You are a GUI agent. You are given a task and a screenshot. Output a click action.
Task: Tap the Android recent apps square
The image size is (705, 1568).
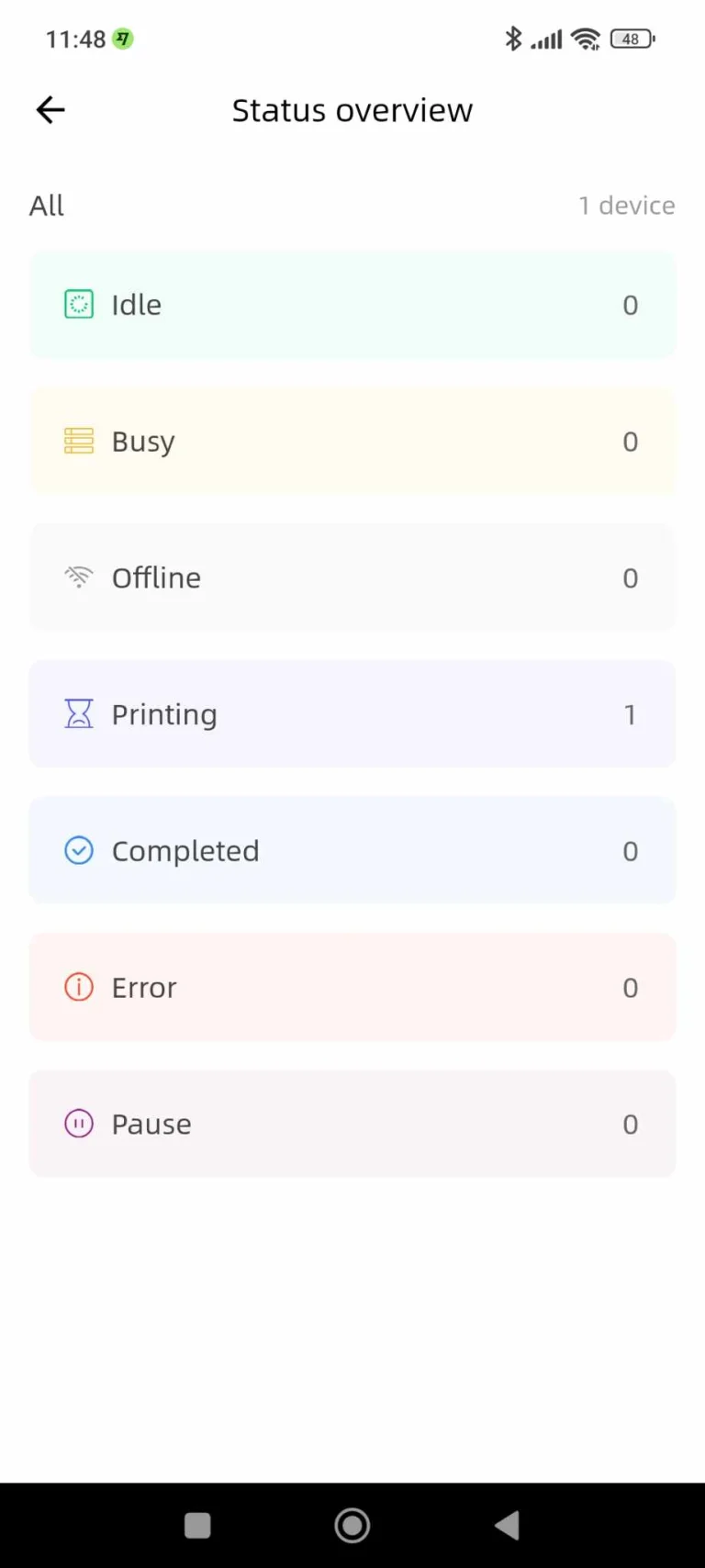click(x=197, y=1526)
